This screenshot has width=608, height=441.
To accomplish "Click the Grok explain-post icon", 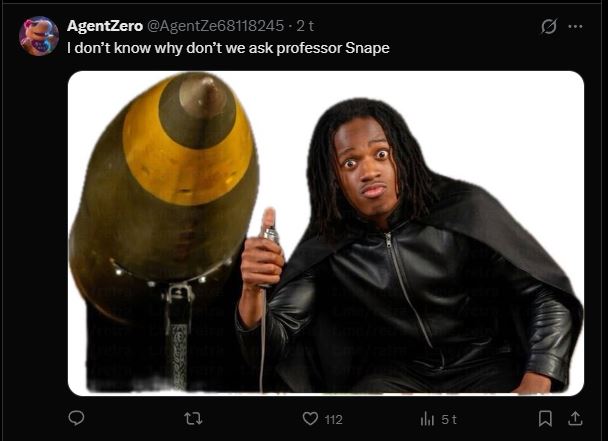I will coord(549,26).
